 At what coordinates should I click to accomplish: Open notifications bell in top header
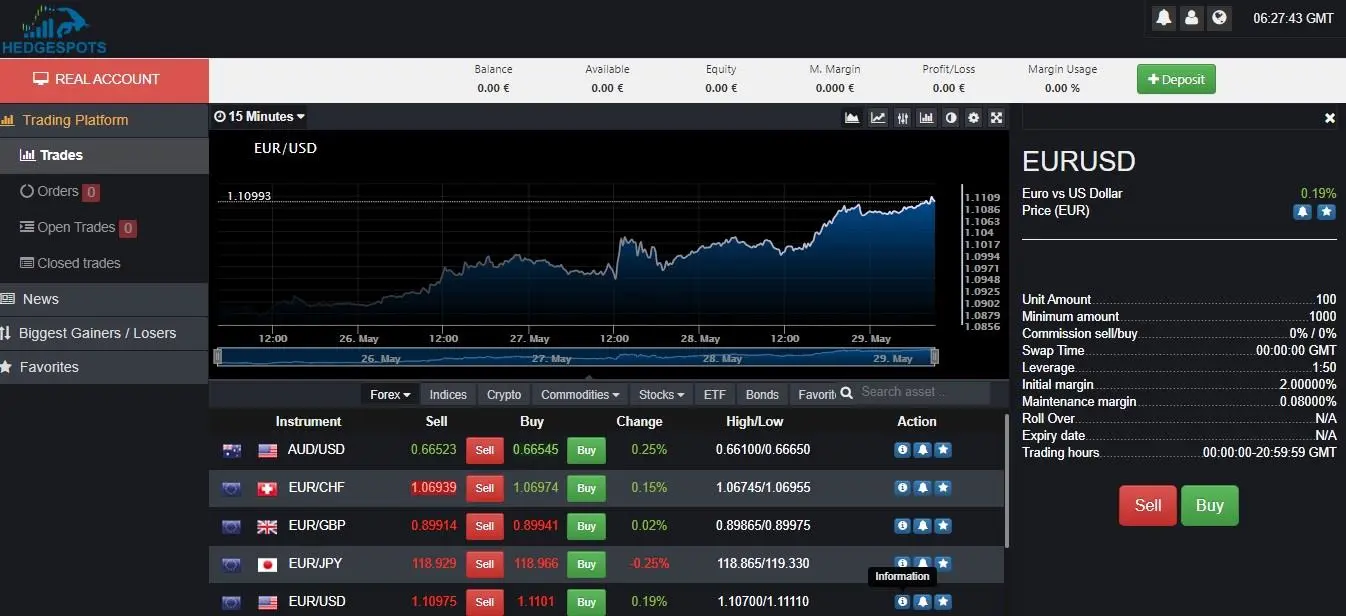coord(1163,17)
